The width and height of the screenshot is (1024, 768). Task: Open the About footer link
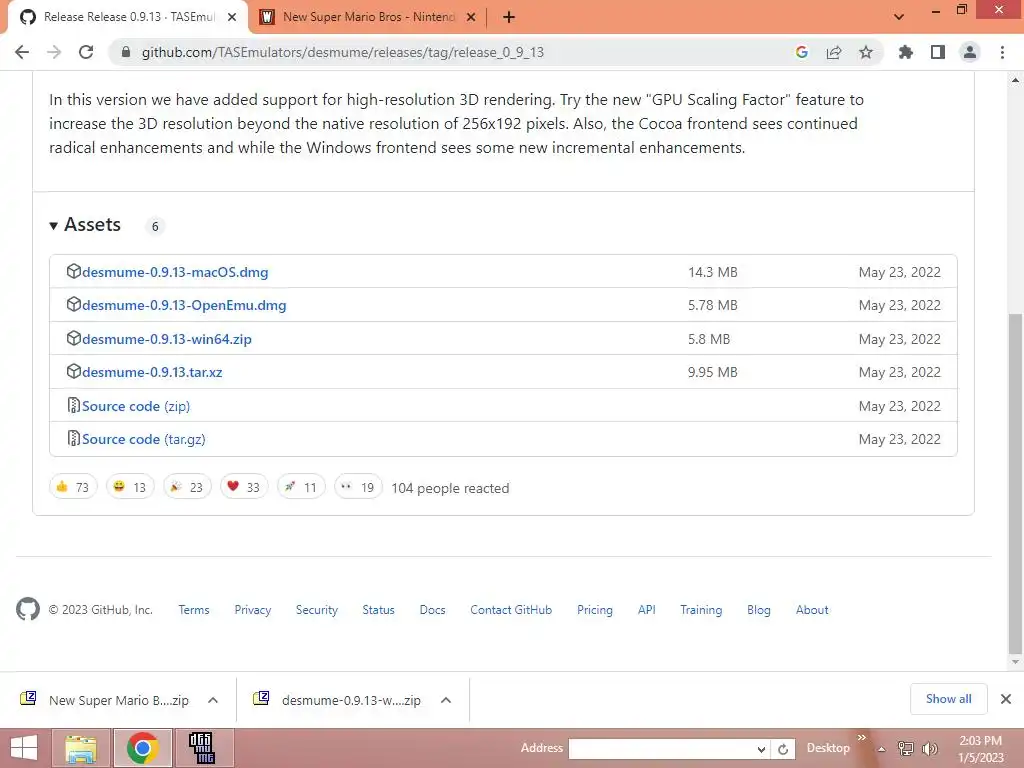point(812,610)
